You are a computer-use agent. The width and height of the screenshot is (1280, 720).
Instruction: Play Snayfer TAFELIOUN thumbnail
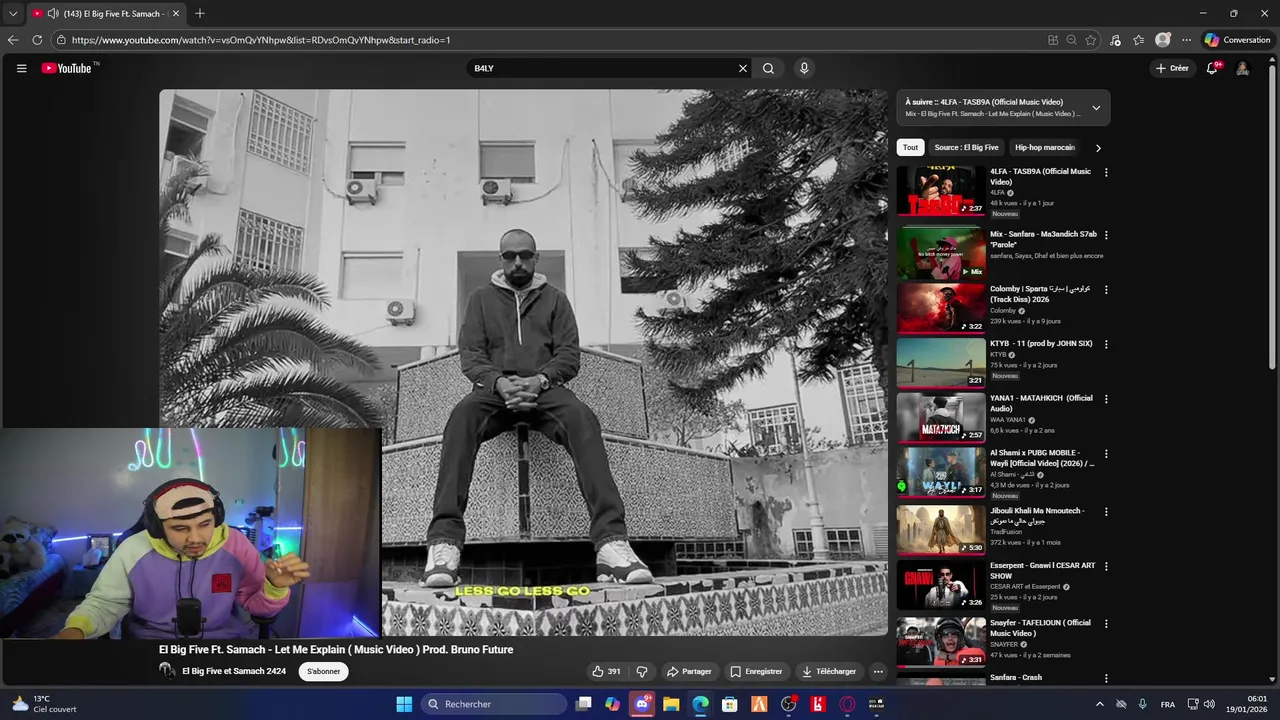pyautogui.click(x=941, y=642)
